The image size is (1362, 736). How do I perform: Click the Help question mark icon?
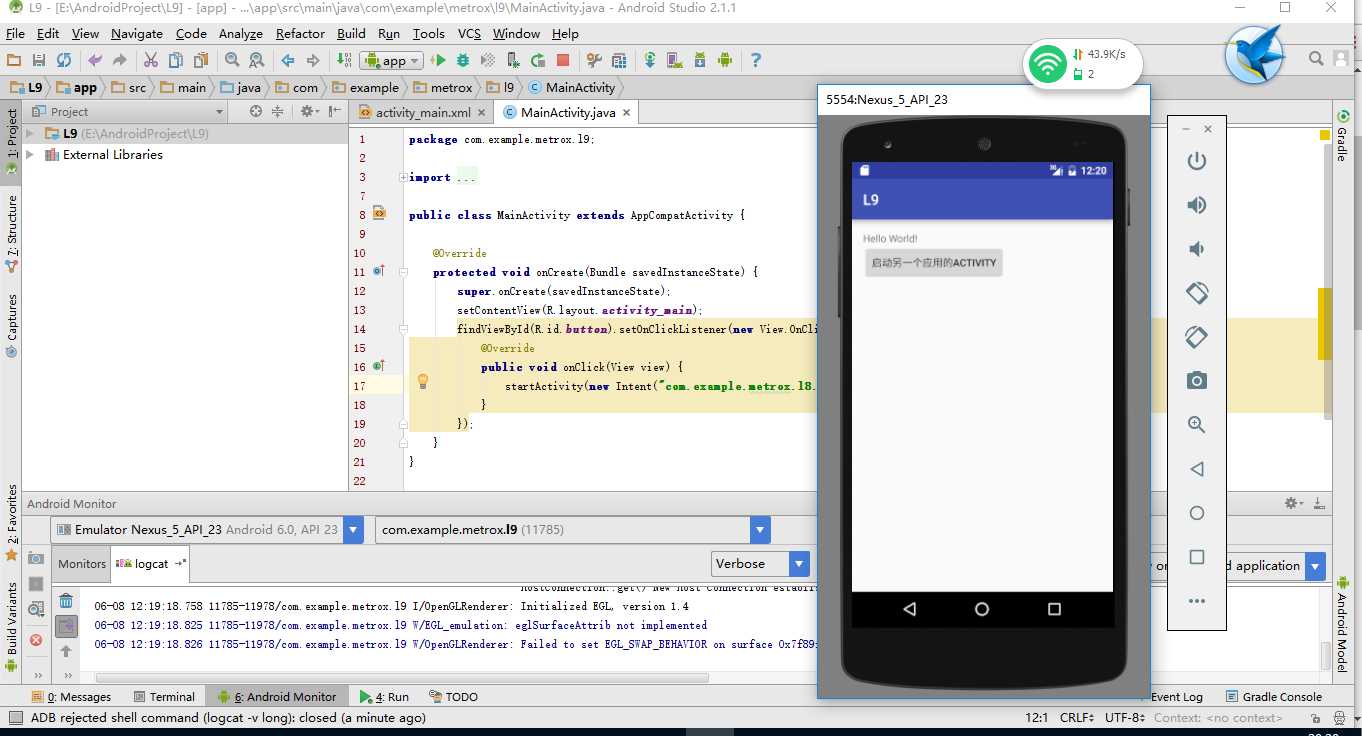(x=756, y=60)
